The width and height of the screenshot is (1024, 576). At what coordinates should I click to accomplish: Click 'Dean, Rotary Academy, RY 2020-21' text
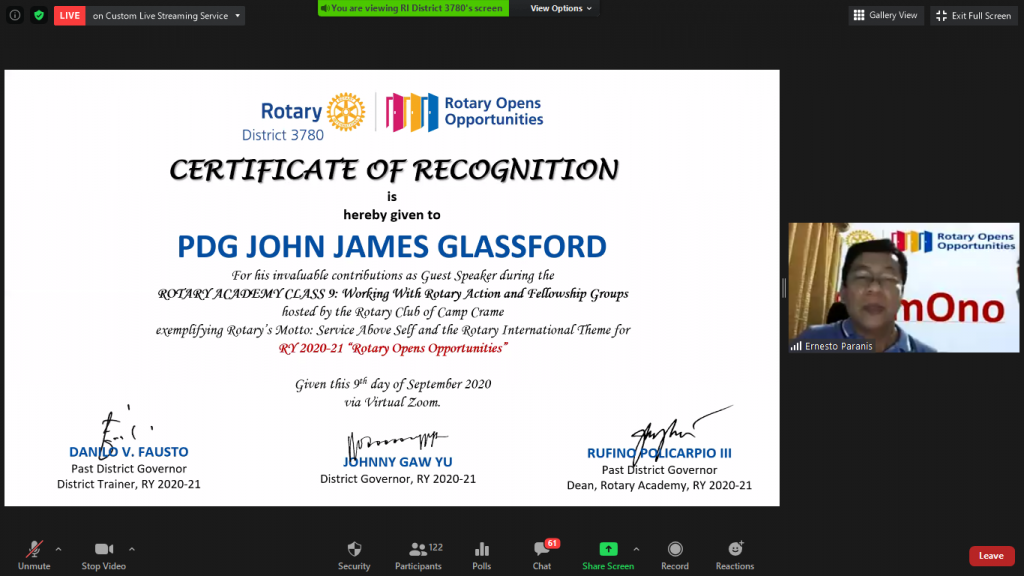pos(659,485)
